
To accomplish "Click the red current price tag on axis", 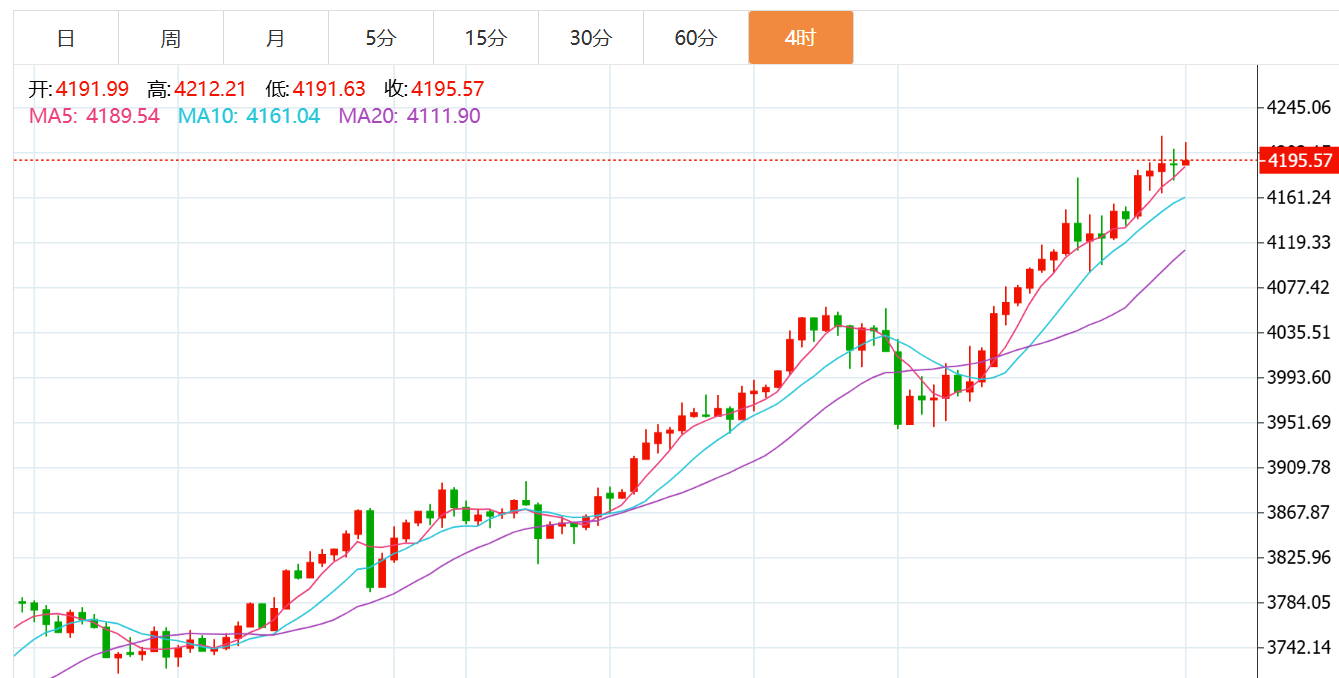I will [1297, 160].
